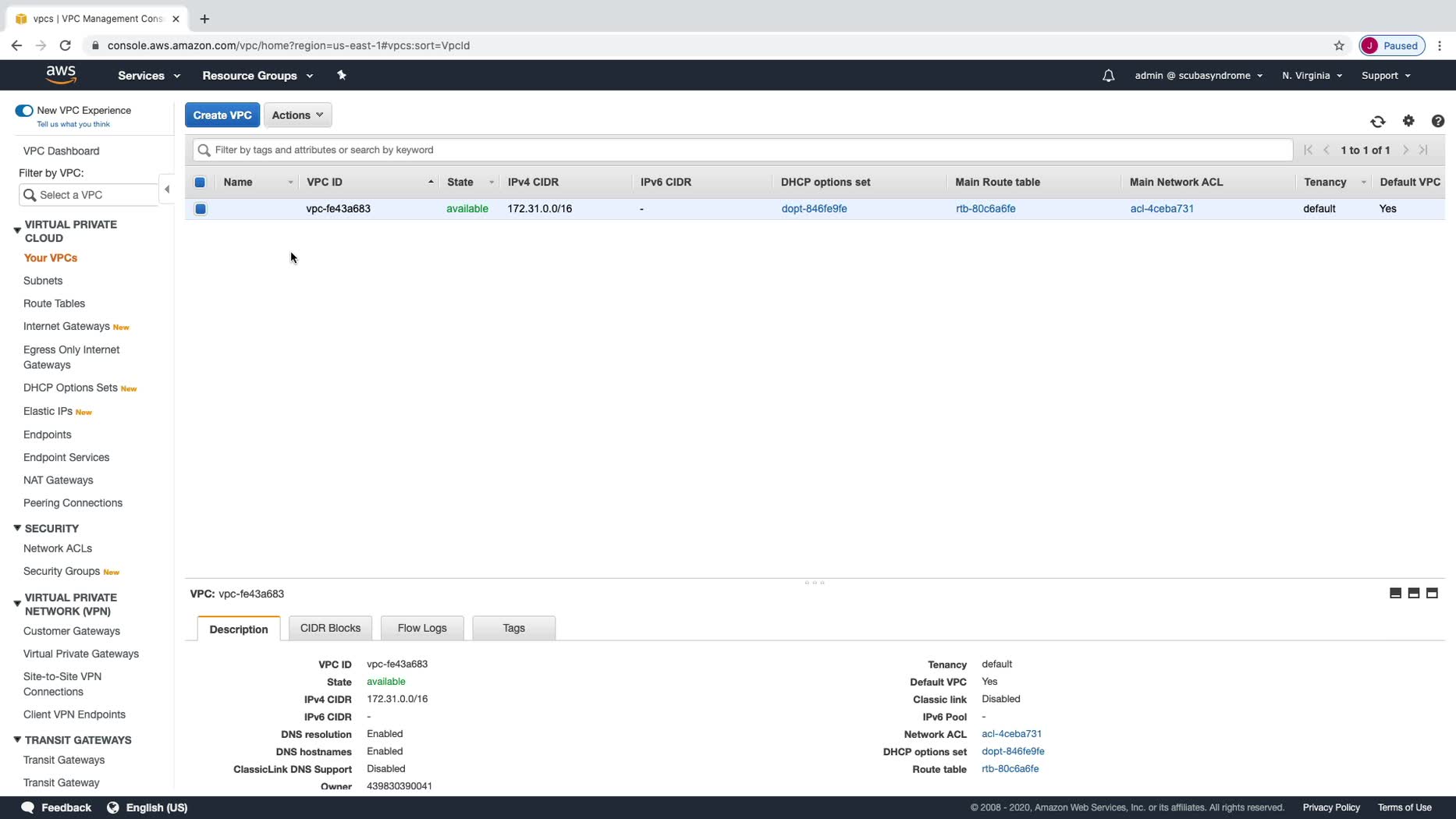Click the Create VPC button

(222, 115)
